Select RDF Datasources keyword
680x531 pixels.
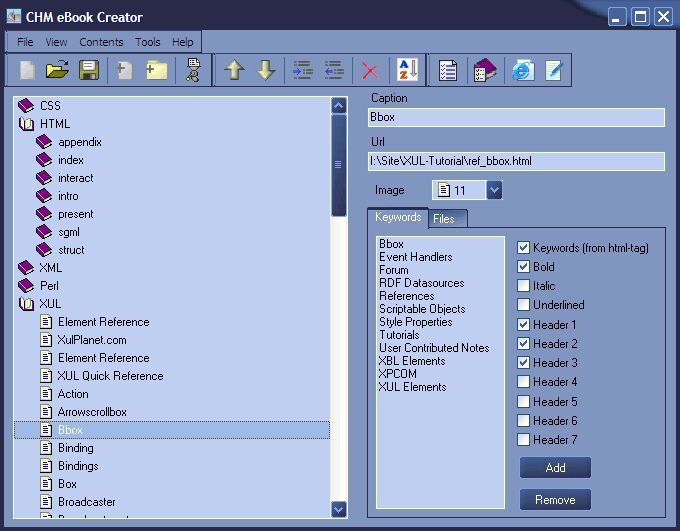pos(422,283)
